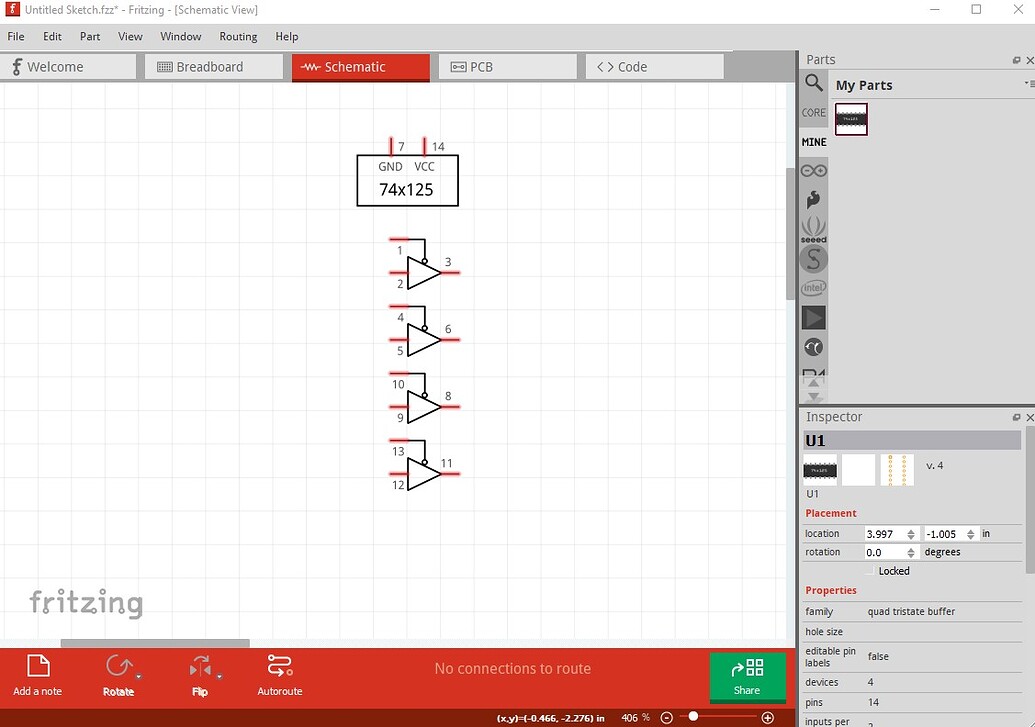Open the Flip dropdown arrow
The image size is (1035, 727).
pos(219,677)
